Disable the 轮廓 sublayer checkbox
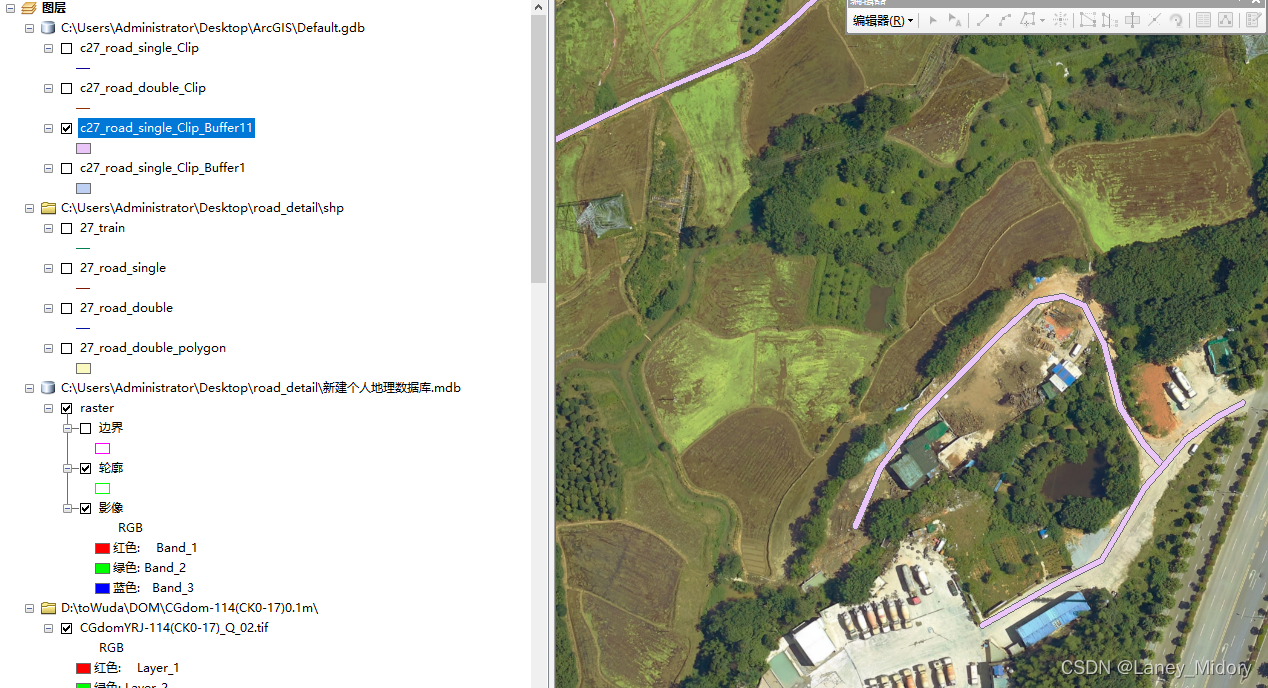Viewport: 1268px width, 688px height. tap(86, 468)
